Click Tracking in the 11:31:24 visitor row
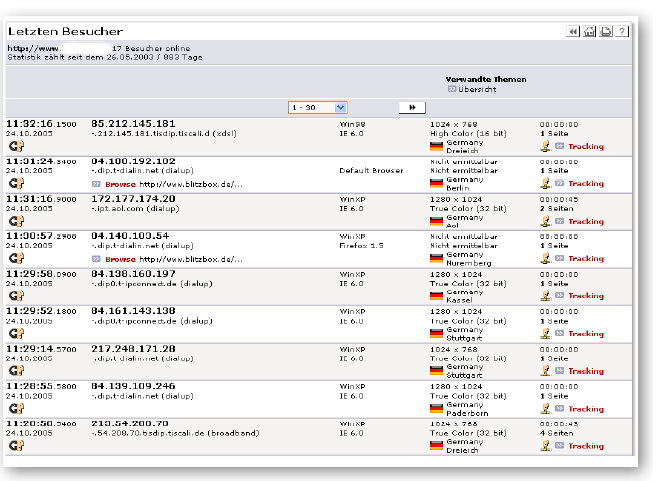659x481 pixels. [x=586, y=183]
